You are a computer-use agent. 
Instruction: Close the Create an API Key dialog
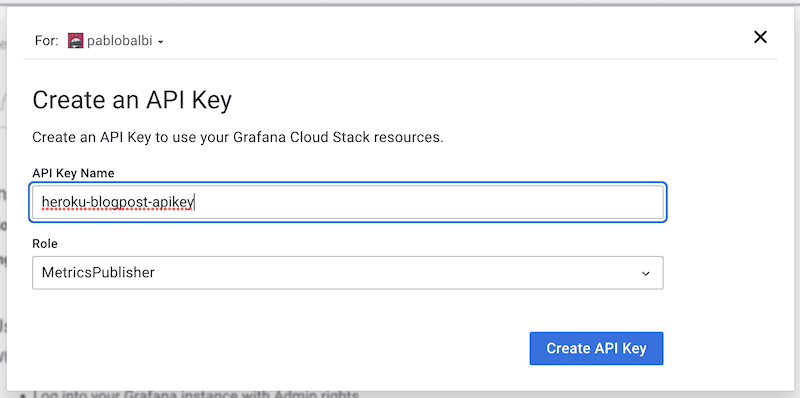pyautogui.click(x=760, y=37)
